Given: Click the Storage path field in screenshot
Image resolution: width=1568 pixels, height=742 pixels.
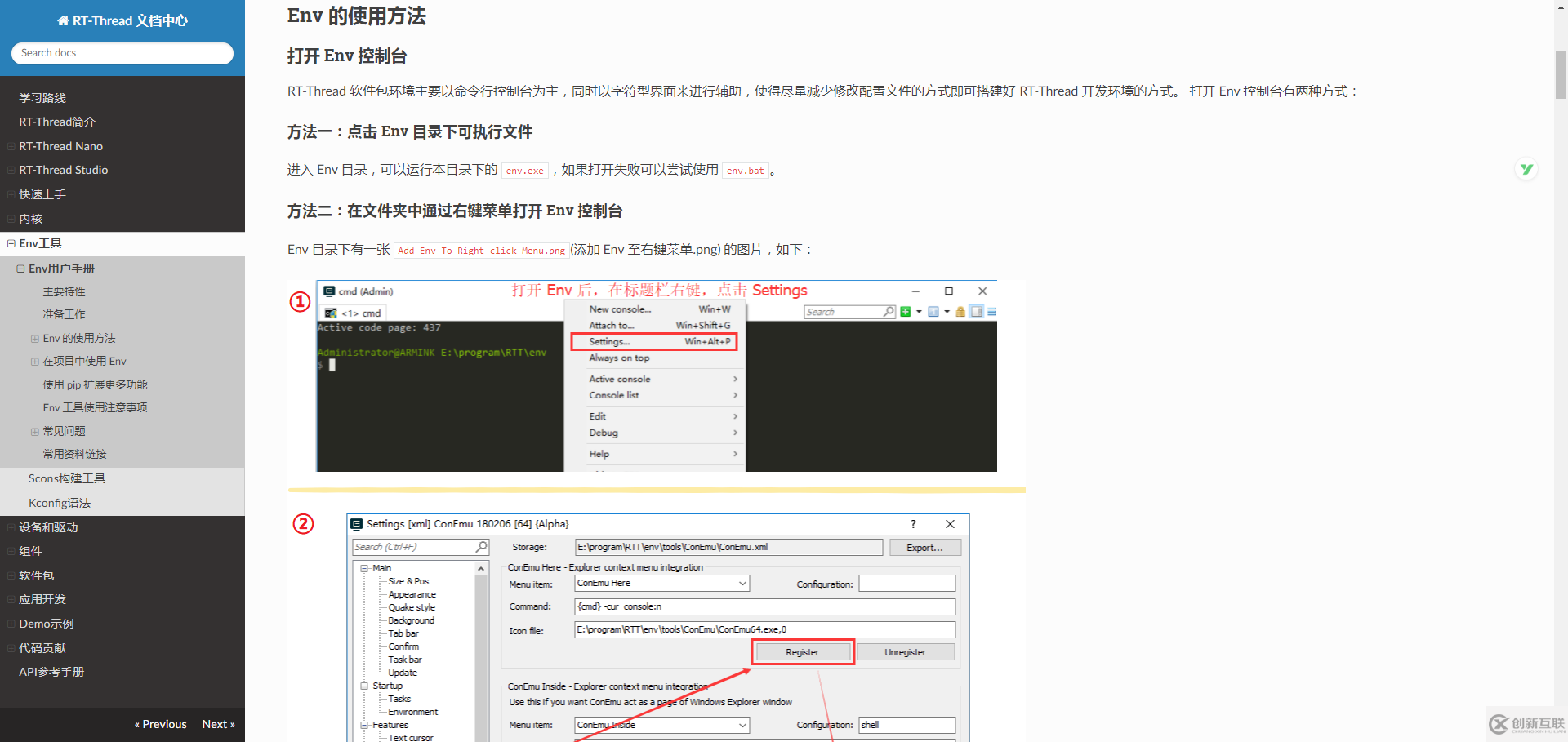Looking at the screenshot, I should (x=728, y=548).
